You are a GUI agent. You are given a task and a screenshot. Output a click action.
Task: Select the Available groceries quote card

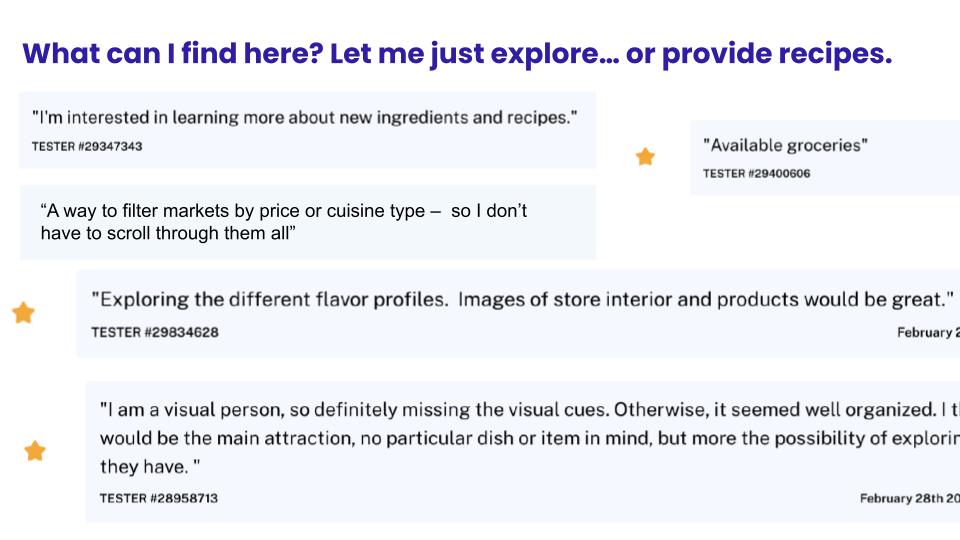tap(825, 158)
